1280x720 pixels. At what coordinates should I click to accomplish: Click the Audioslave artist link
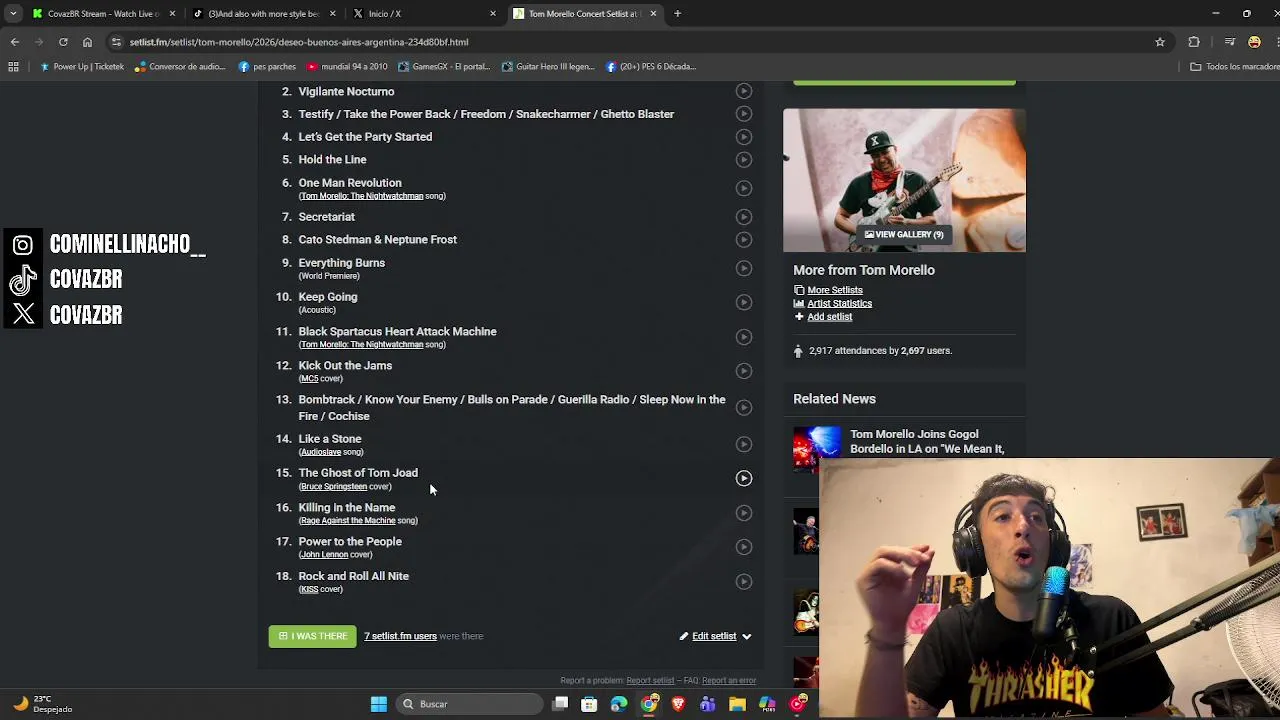click(x=321, y=452)
